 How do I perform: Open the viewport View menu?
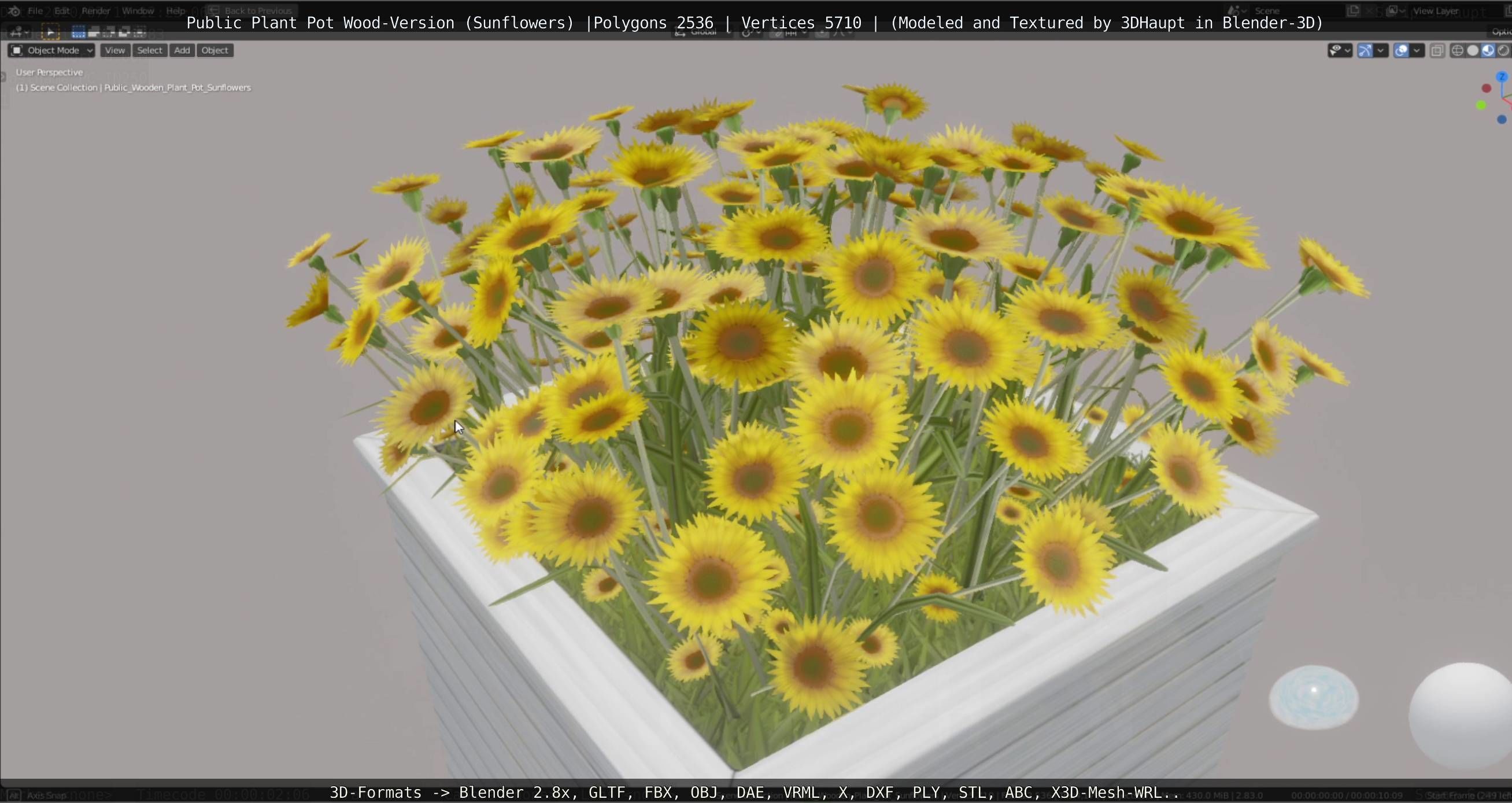pos(114,50)
